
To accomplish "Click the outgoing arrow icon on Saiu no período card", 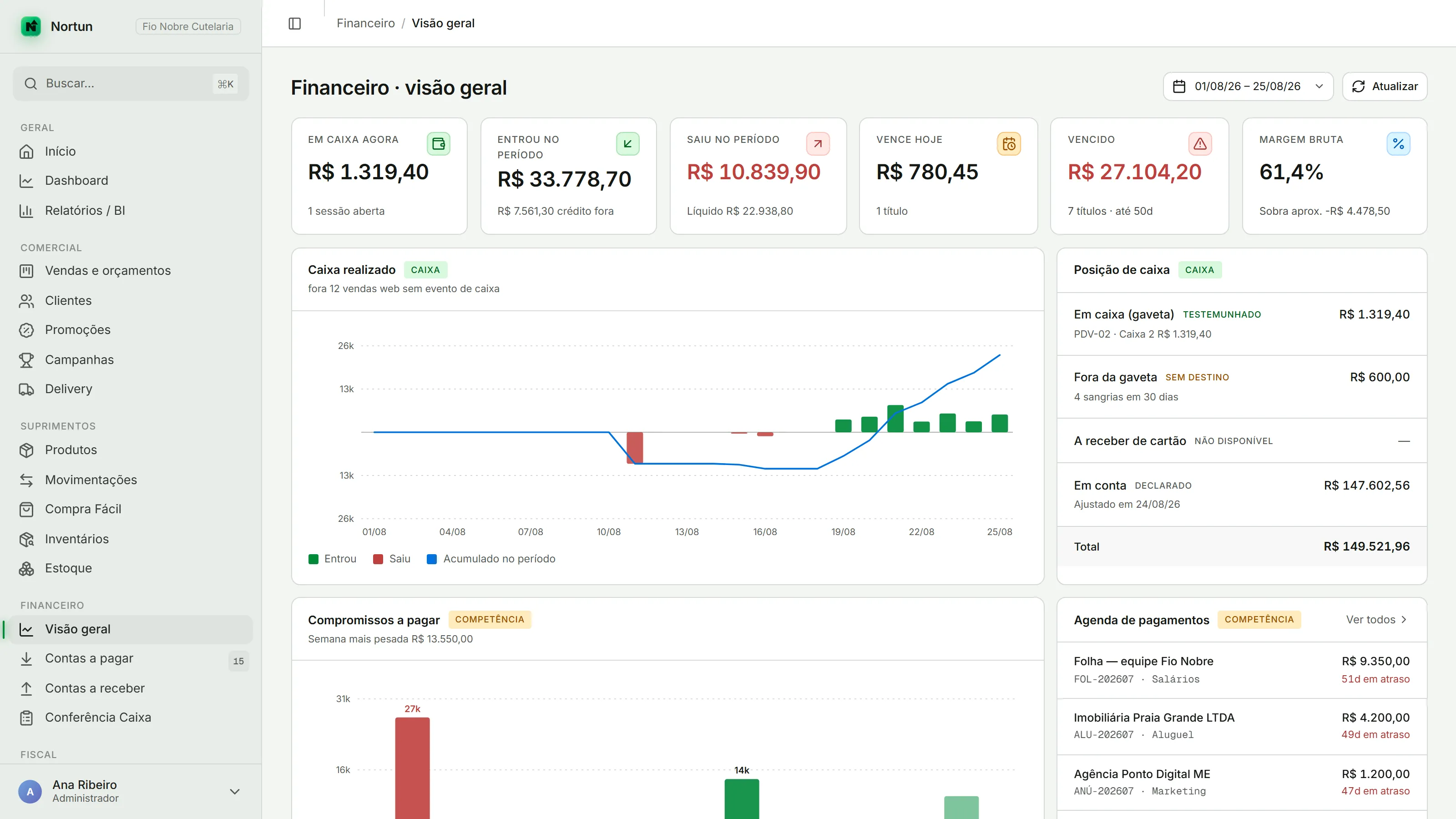I will [818, 144].
